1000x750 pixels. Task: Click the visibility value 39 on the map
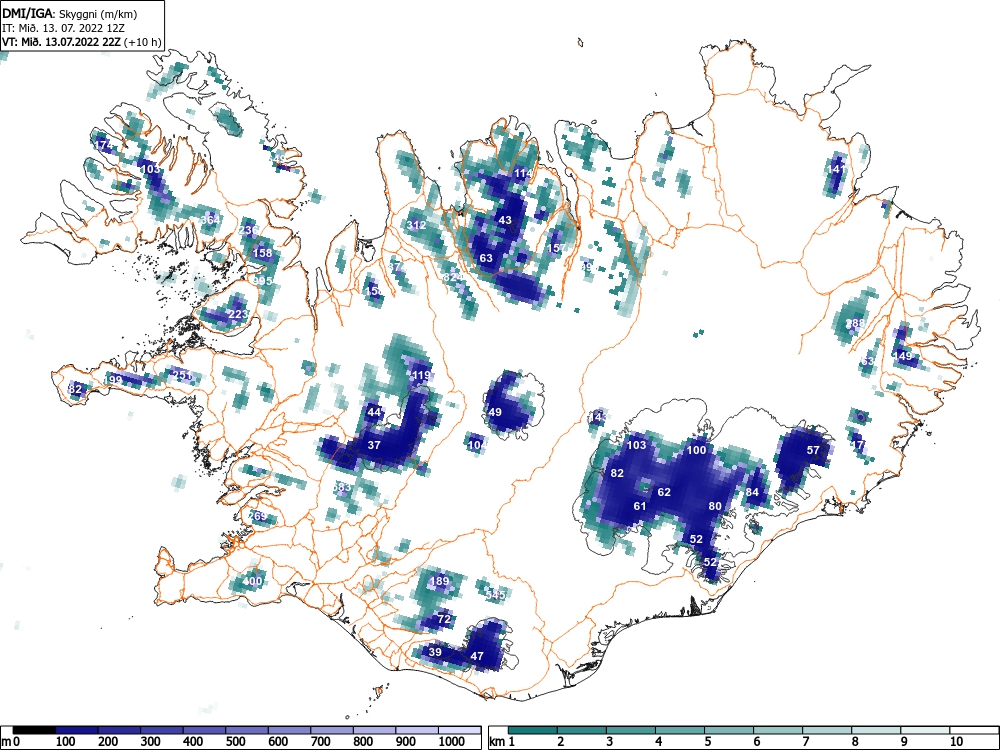435,652
